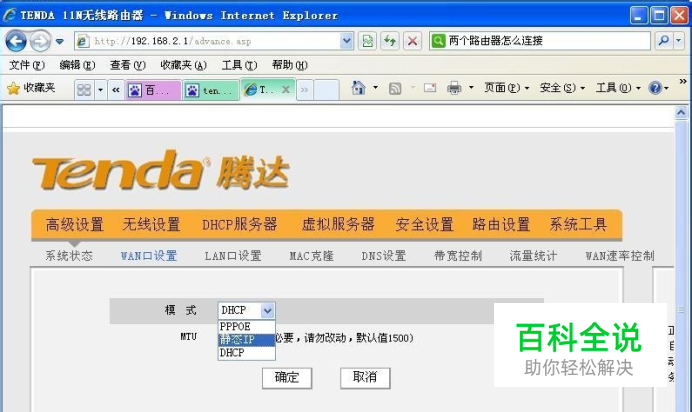692x412 pixels.
Task: Open the 帮助(H) menu
Action: 290,65
